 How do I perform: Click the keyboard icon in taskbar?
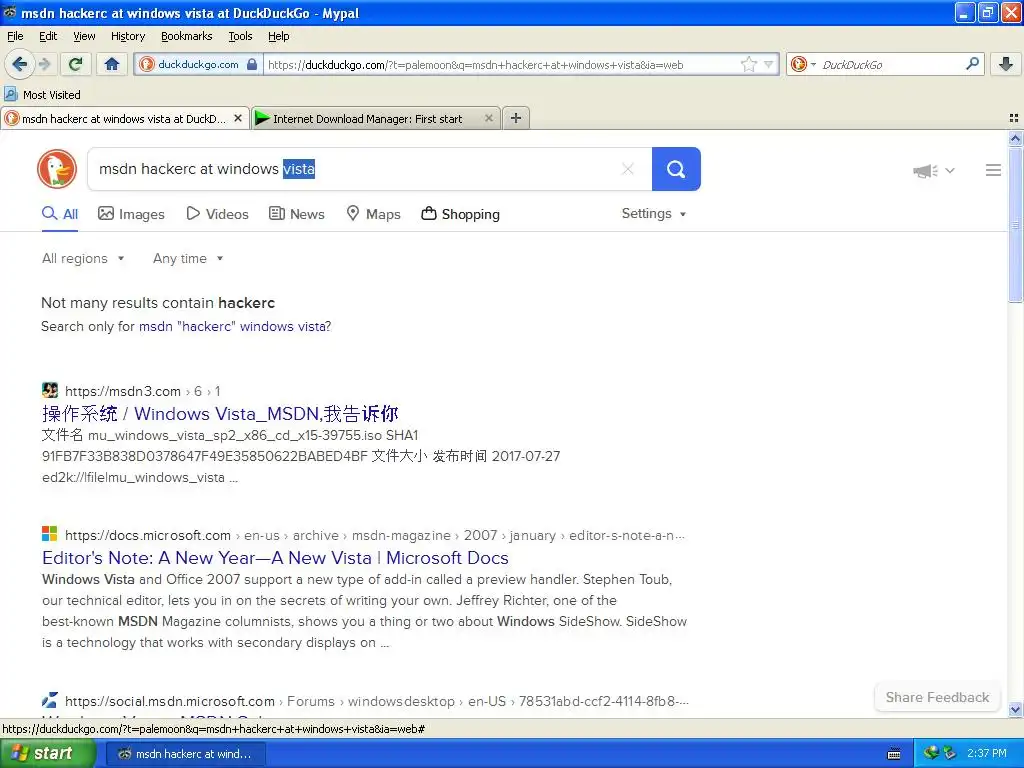pyautogui.click(x=894, y=754)
